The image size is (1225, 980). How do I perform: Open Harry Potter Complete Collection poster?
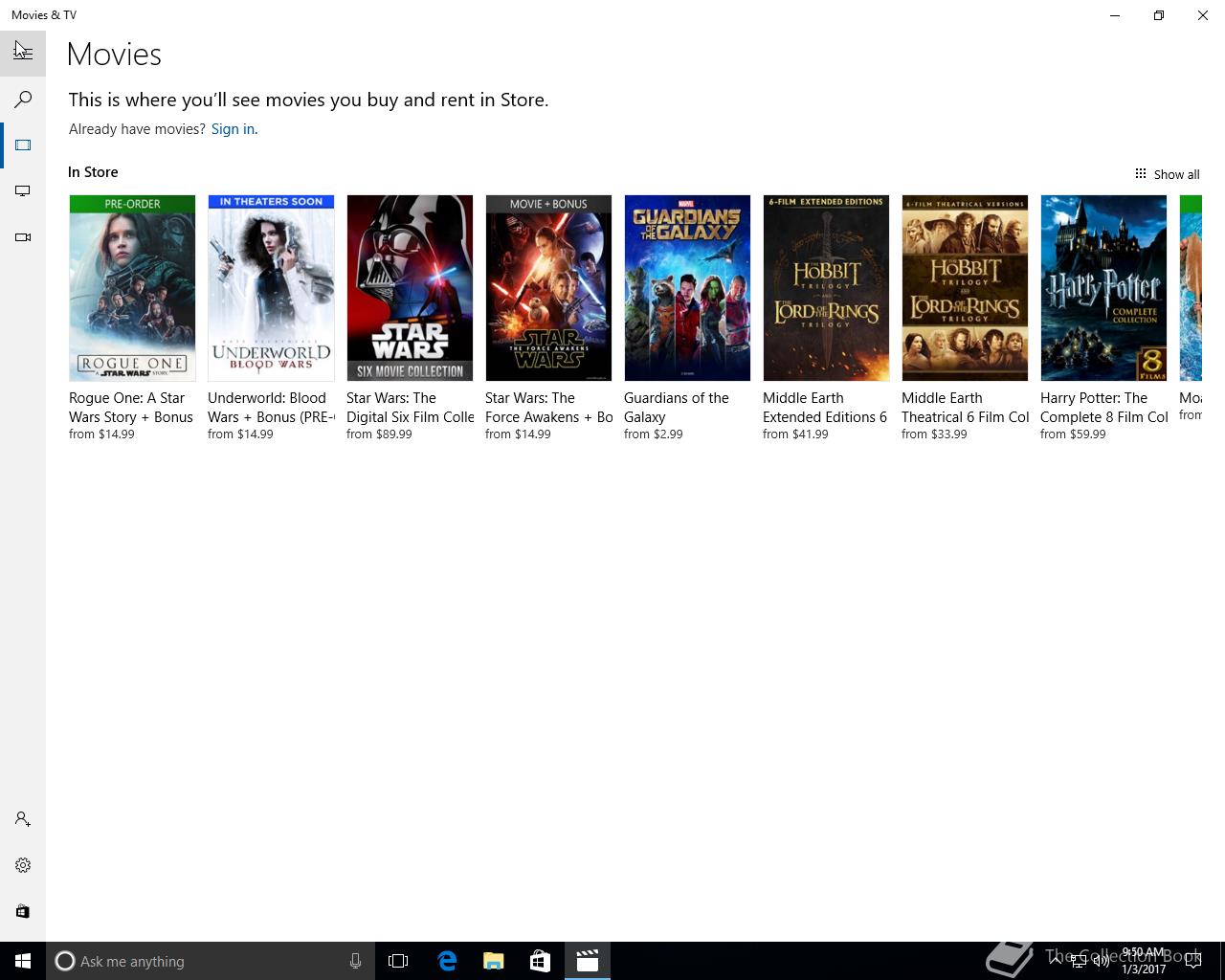[x=1103, y=288]
